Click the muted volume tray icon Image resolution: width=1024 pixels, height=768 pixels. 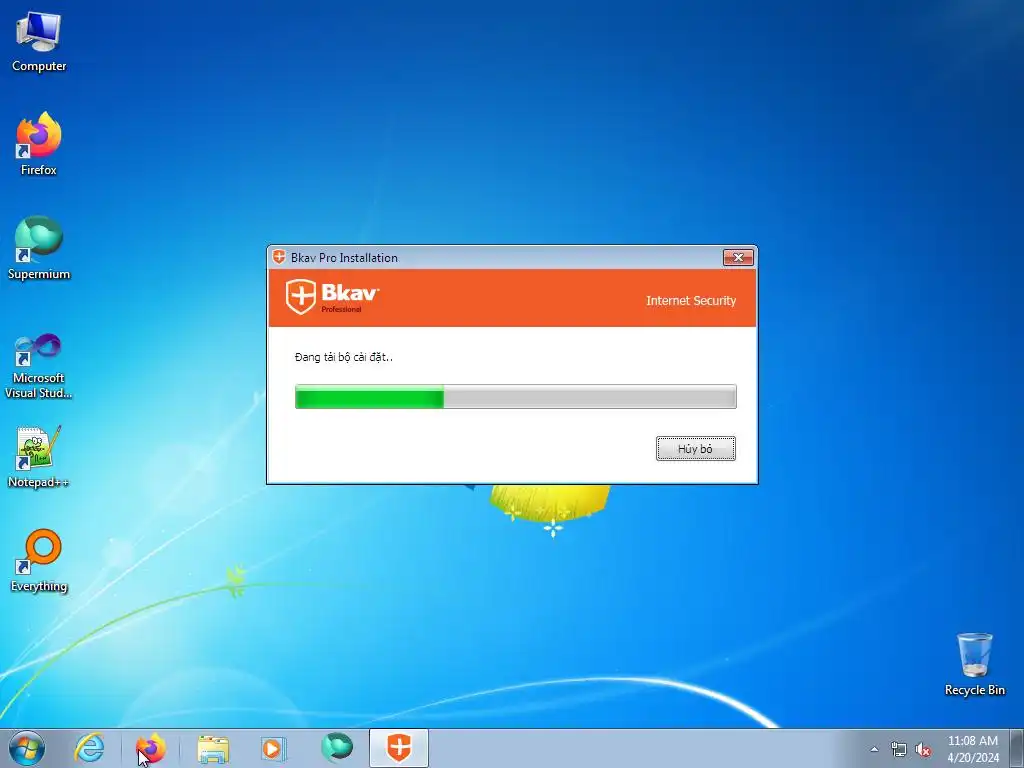923,750
